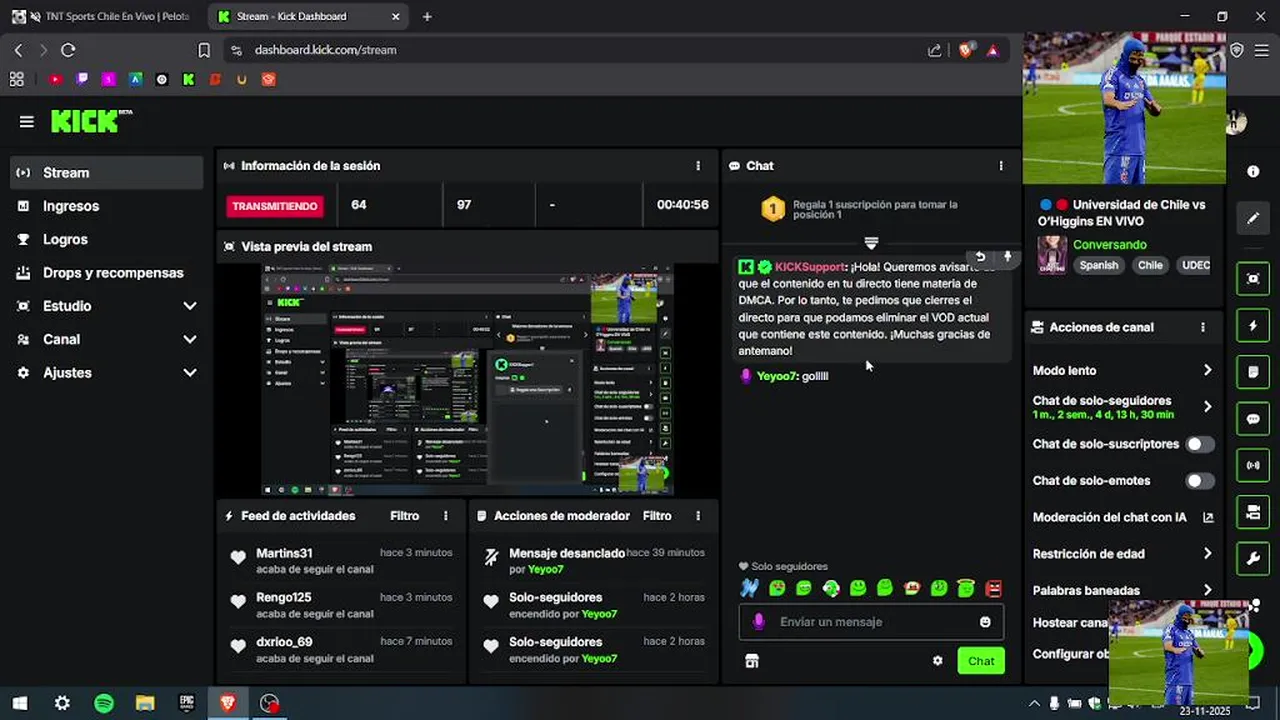Open Spotify from the taskbar

104,703
